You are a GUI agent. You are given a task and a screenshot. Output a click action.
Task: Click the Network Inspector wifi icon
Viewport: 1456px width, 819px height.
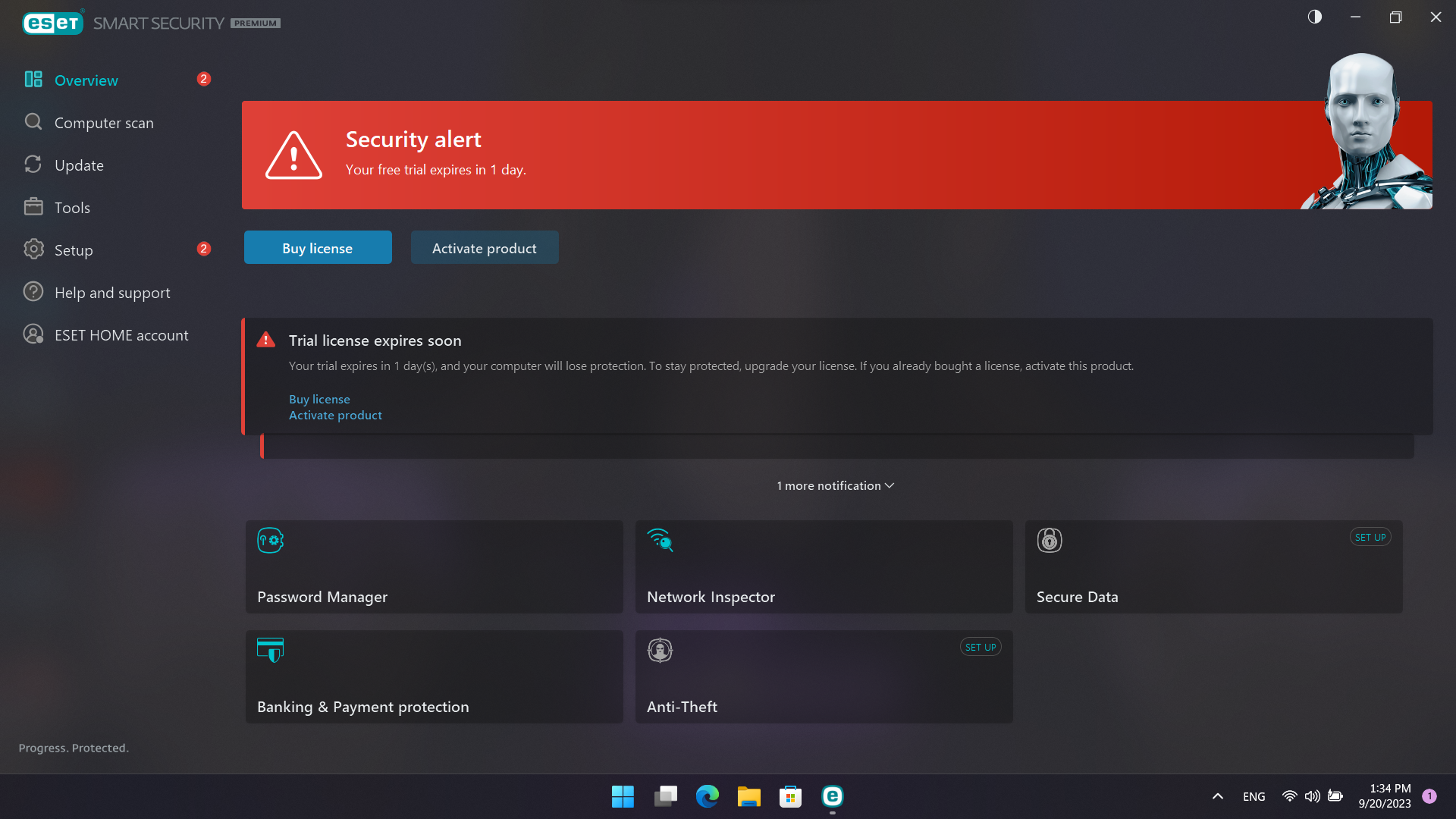660,540
